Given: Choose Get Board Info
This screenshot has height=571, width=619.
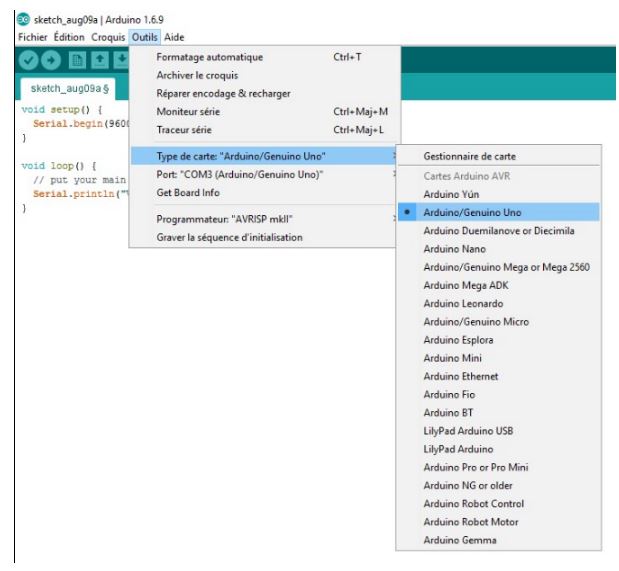Looking at the screenshot, I should [x=264, y=192].
